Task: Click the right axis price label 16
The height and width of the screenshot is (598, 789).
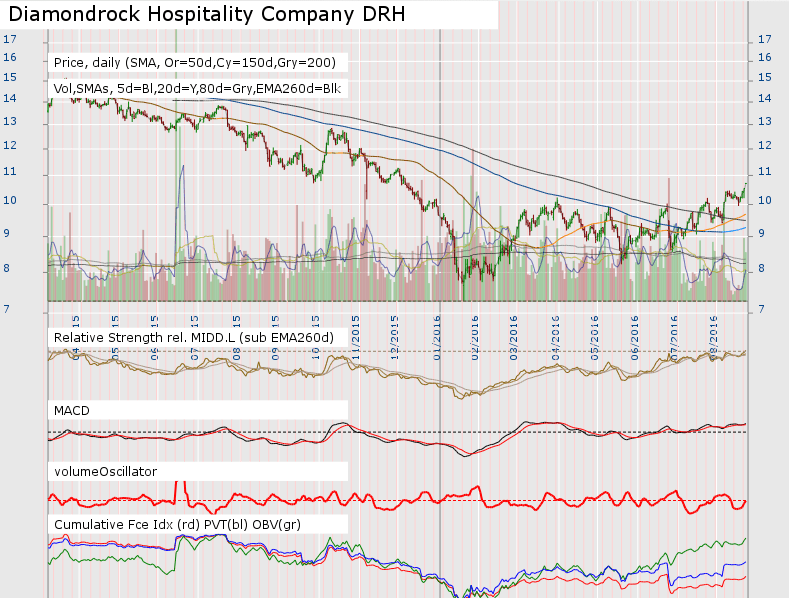Action: (x=765, y=57)
